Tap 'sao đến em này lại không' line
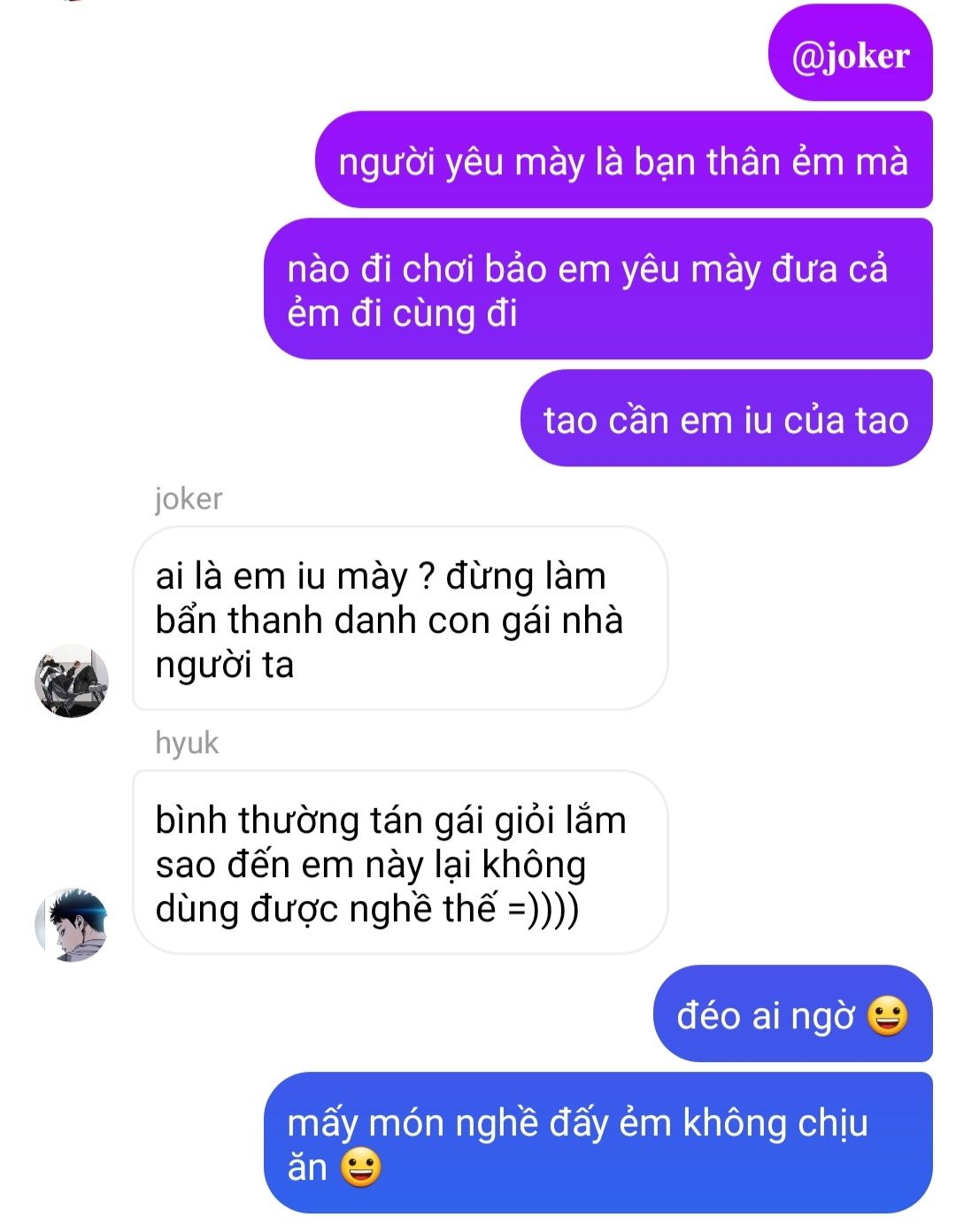The height and width of the screenshot is (1232, 956). (371, 865)
